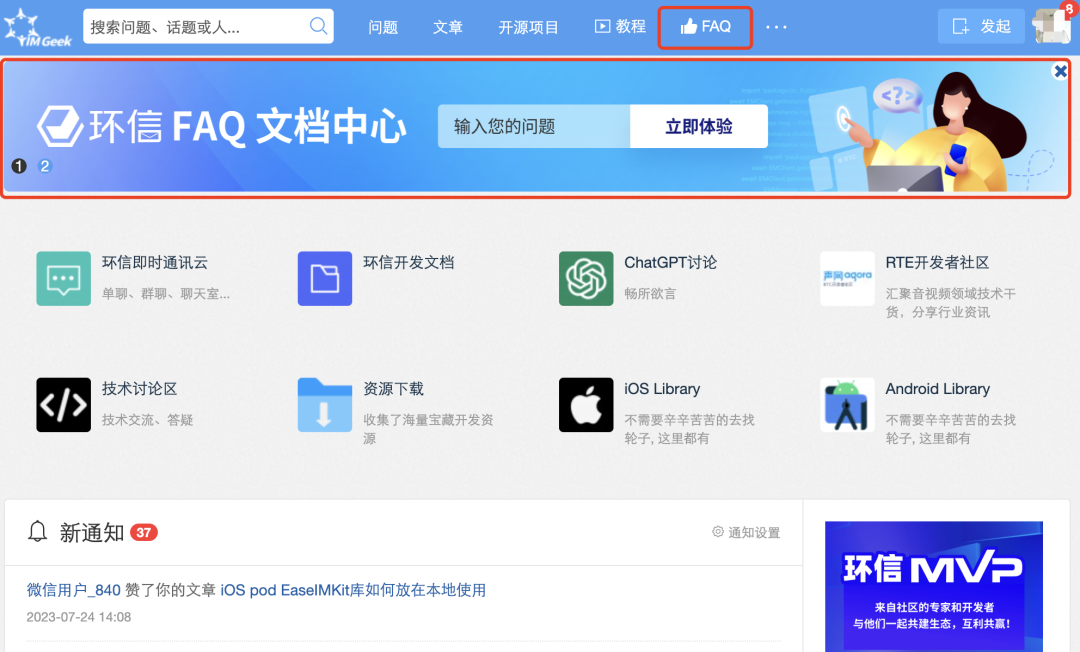Select banner slide indicator 2

coord(45,166)
